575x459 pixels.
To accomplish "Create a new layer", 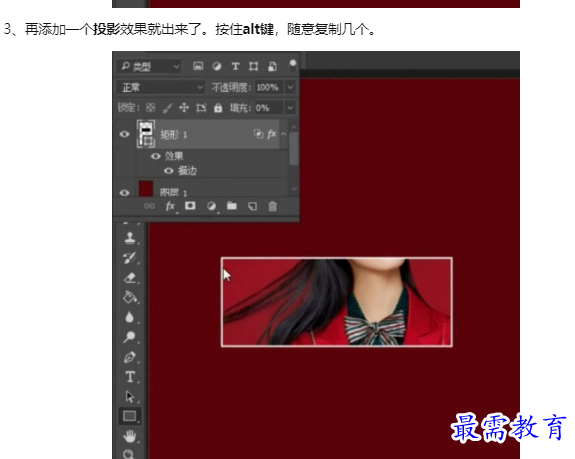I will pyautogui.click(x=252, y=206).
